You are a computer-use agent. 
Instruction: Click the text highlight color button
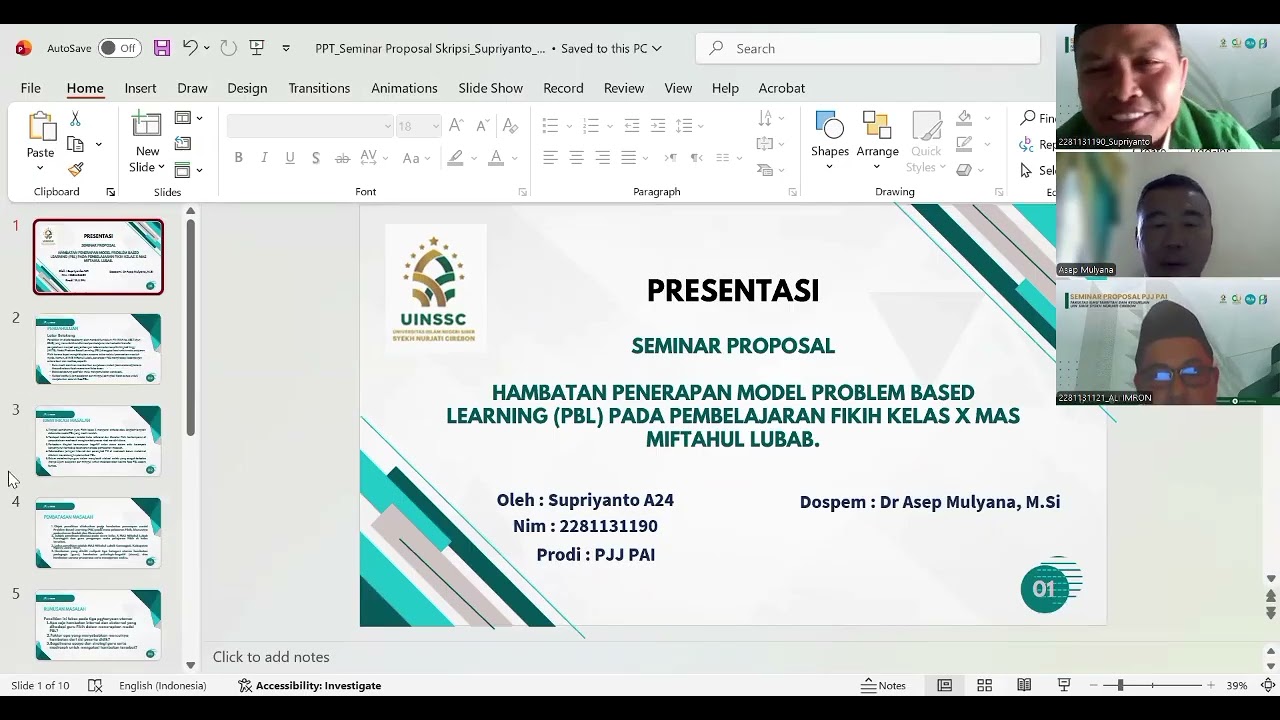pos(456,157)
